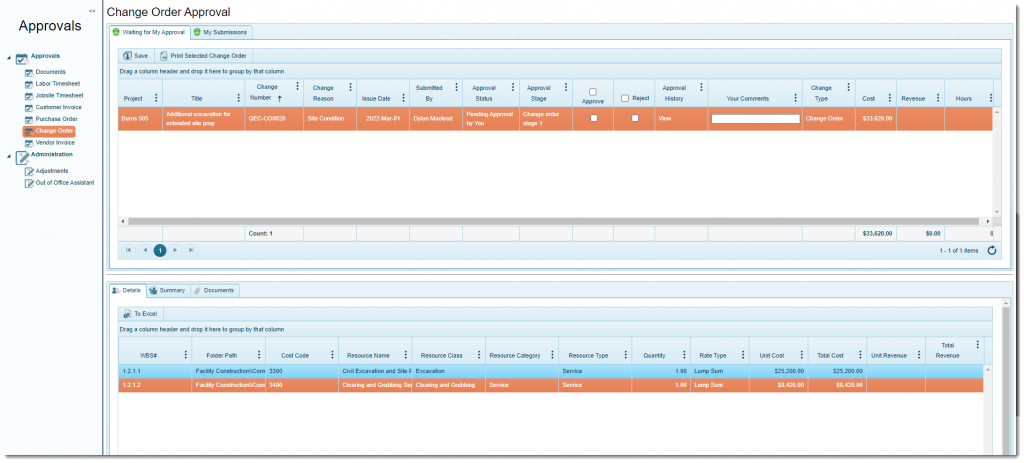Screen dimensions: 1024x463
Task: Collapse the left sidebar with the double-arrow icon
Action: tap(92, 11)
